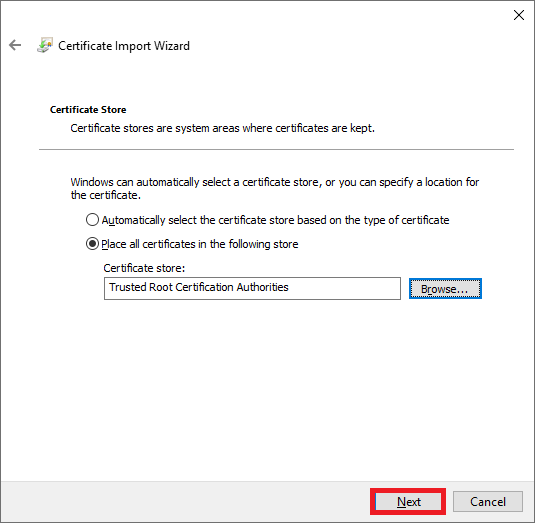Click the 'Automatically select the certificate store' label
Viewport: 535px width, 523px height.
(x=275, y=220)
